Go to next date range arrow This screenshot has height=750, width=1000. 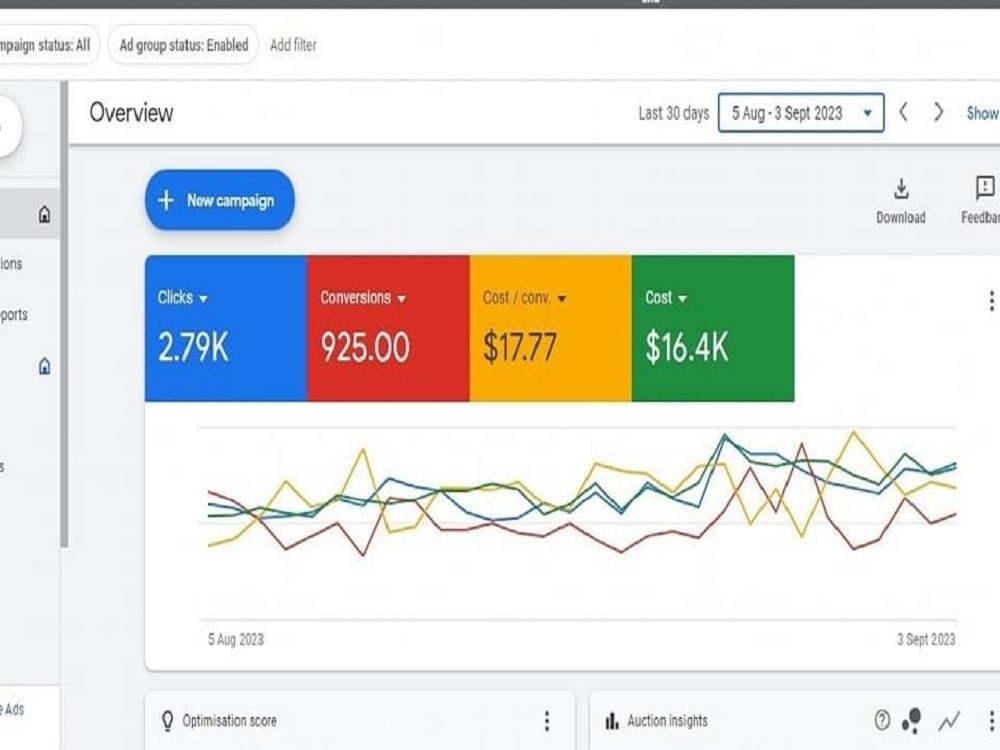(x=938, y=112)
